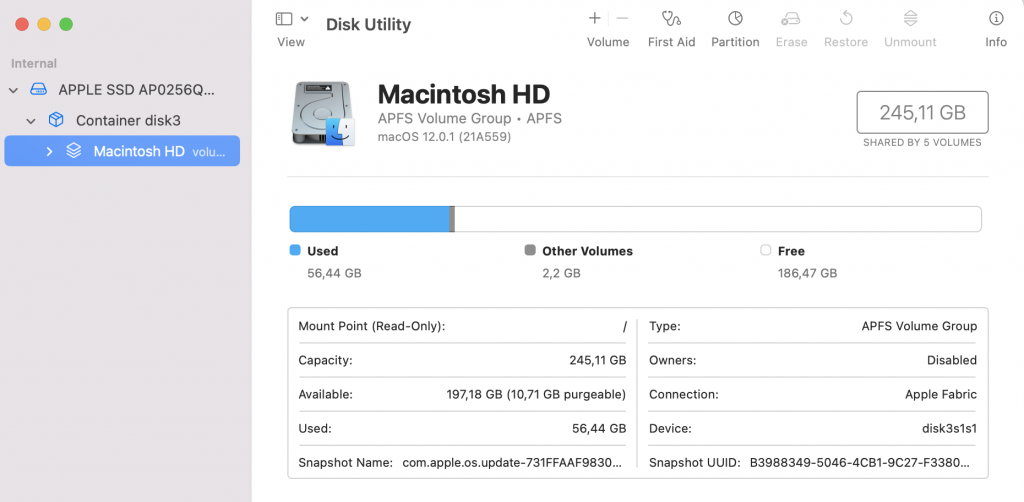Expand the Macintosh HD volume group
The height and width of the screenshot is (502, 1024).
(x=49, y=151)
